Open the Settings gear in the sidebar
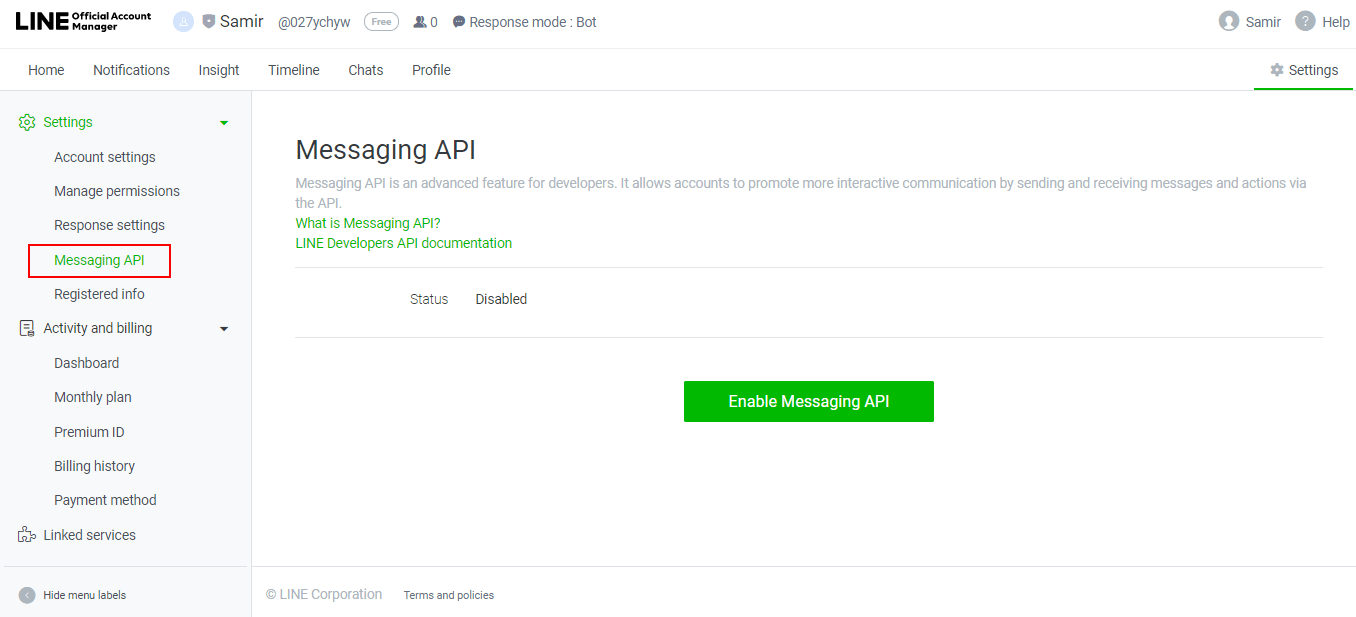The image size is (1356, 617). 26,121
